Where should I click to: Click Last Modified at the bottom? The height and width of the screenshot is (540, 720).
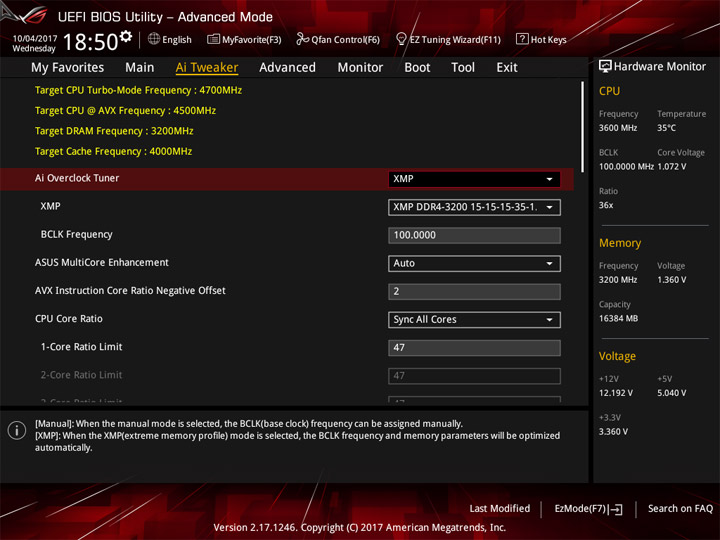pyautogui.click(x=500, y=508)
